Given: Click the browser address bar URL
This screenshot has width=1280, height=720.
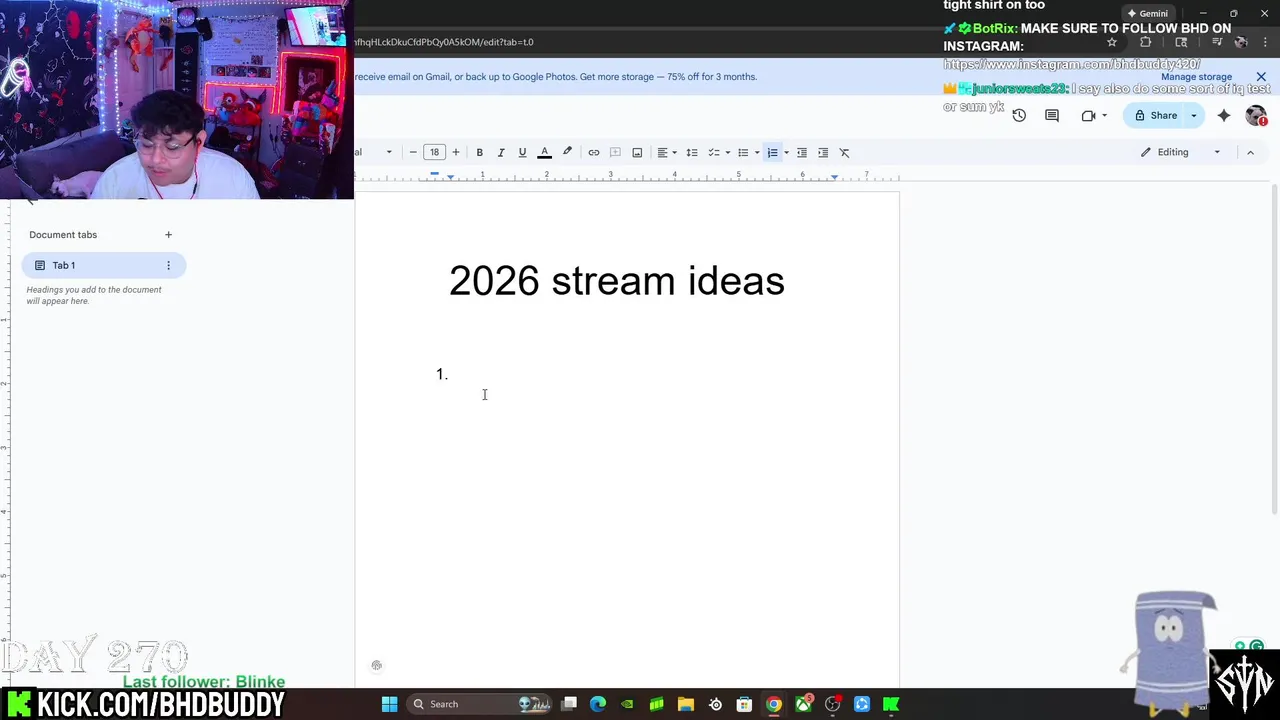Looking at the screenshot, I should (443, 42).
